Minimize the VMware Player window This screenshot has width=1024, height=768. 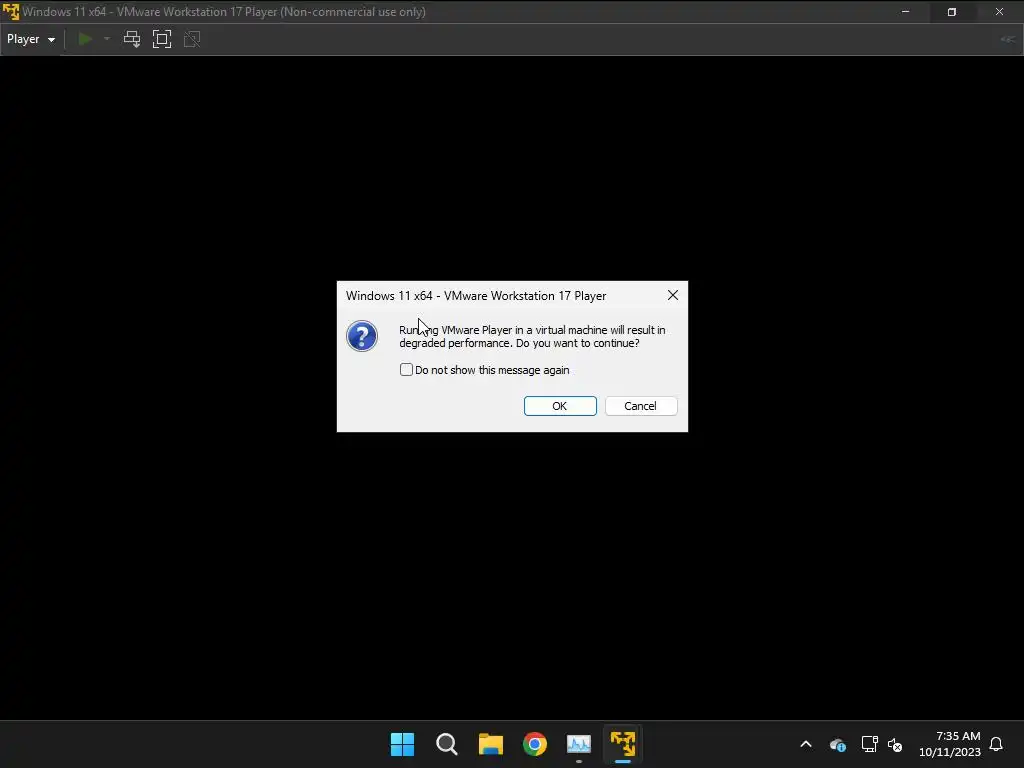pyautogui.click(x=905, y=12)
